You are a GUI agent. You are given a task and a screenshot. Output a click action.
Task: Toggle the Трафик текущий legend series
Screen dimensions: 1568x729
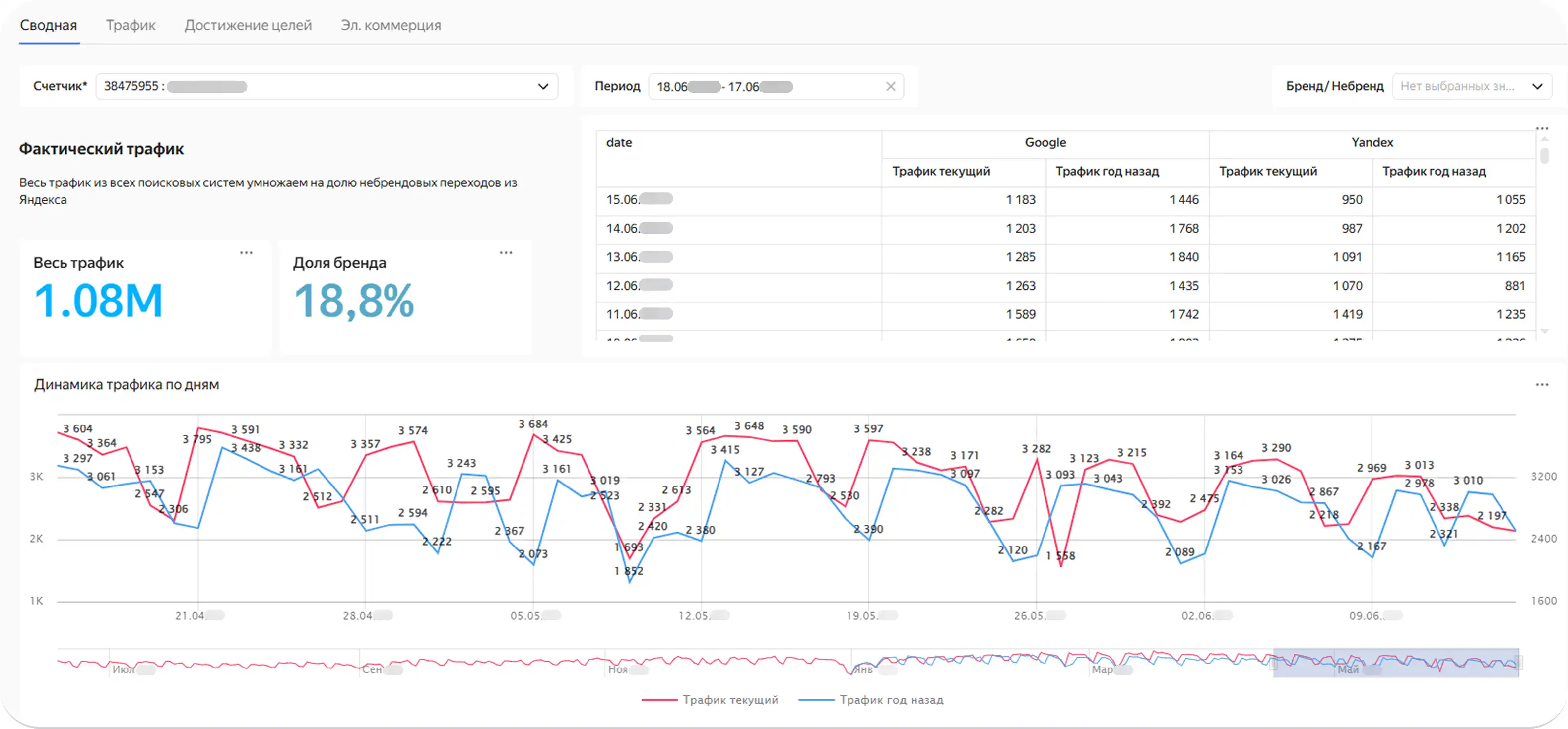tap(711, 700)
